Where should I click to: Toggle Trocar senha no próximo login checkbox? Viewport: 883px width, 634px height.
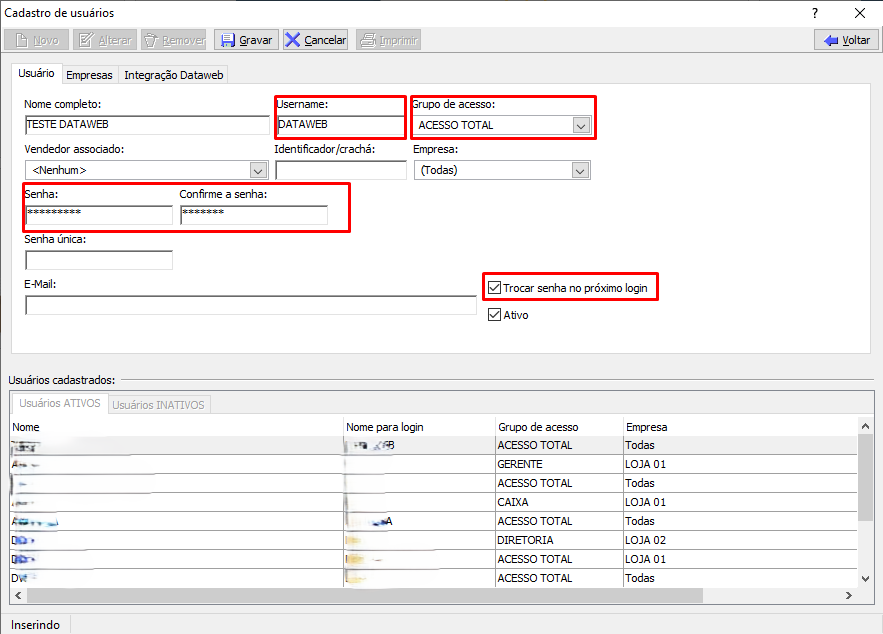tap(494, 288)
